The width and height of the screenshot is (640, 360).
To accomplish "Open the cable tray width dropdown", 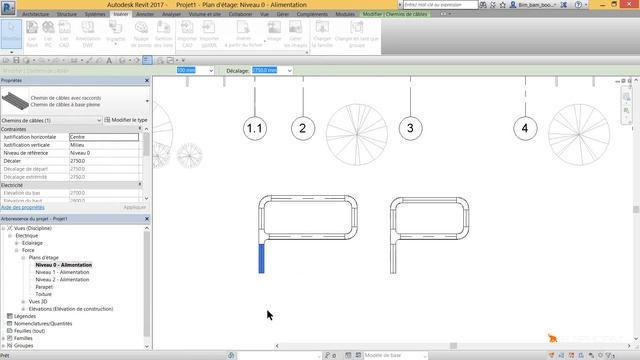I will click(x=211, y=71).
